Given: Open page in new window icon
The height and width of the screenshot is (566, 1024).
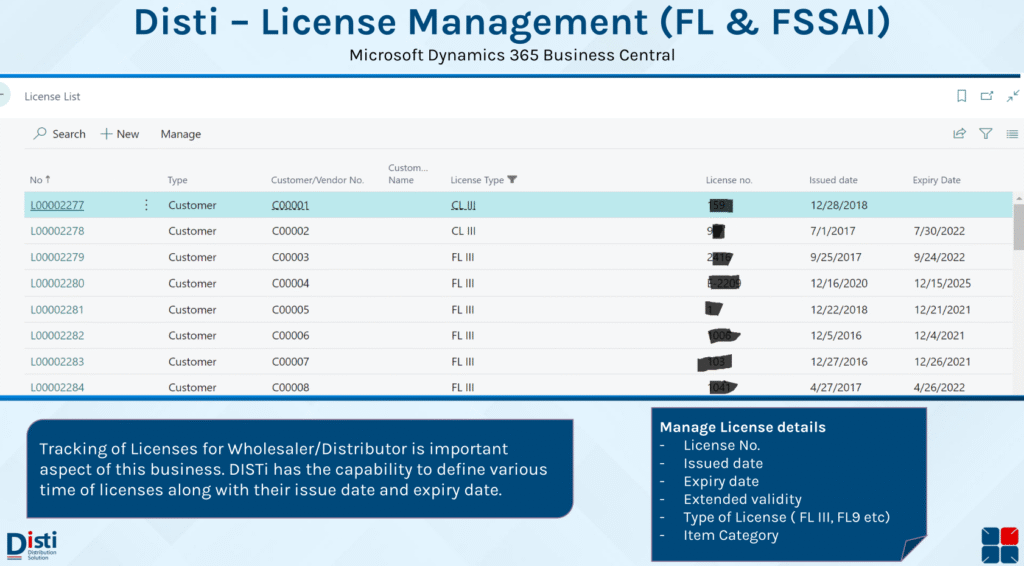Looking at the screenshot, I should click(987, 96).
